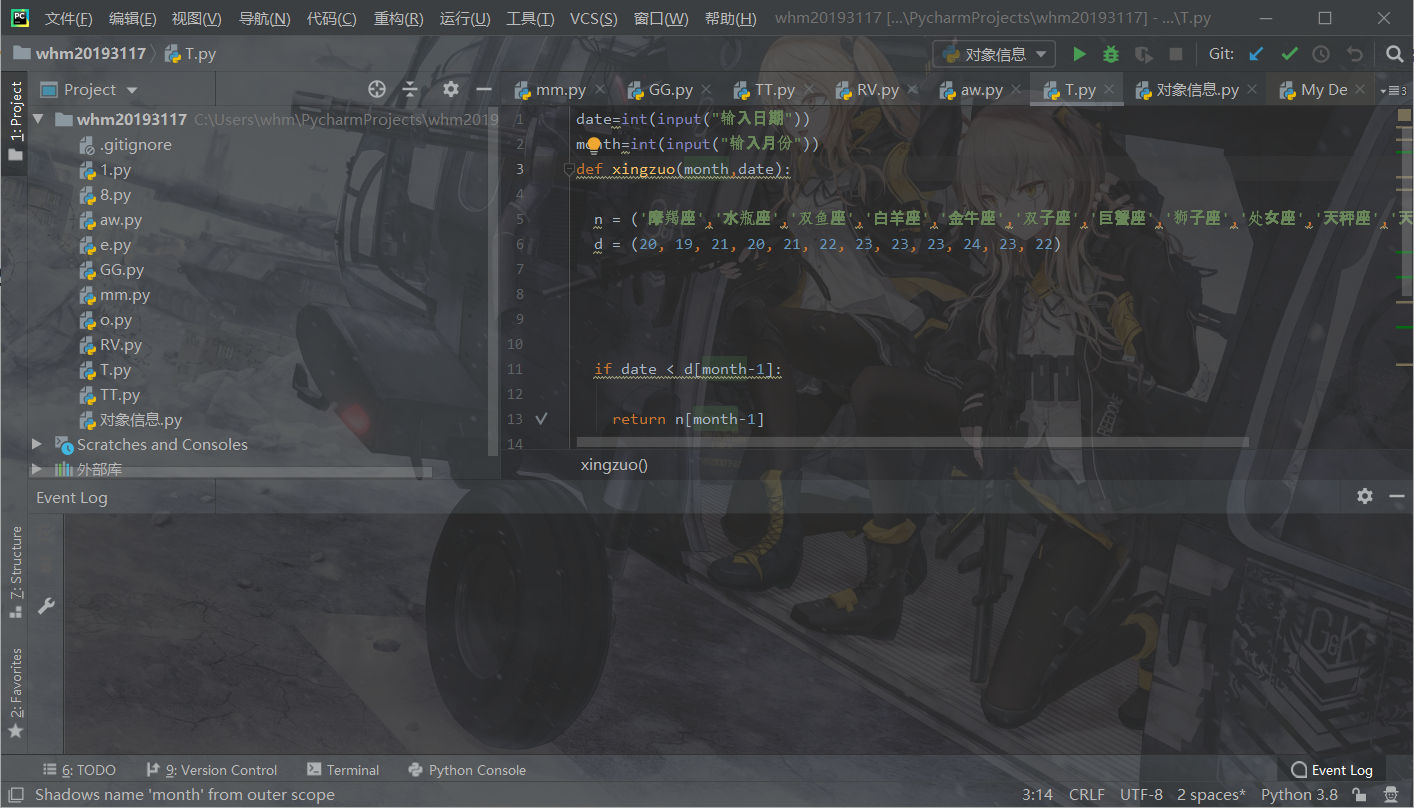Open the 重构(R) menu
Image resolution: width=1414 pixels, height=808 pixels.
(398, 19)
